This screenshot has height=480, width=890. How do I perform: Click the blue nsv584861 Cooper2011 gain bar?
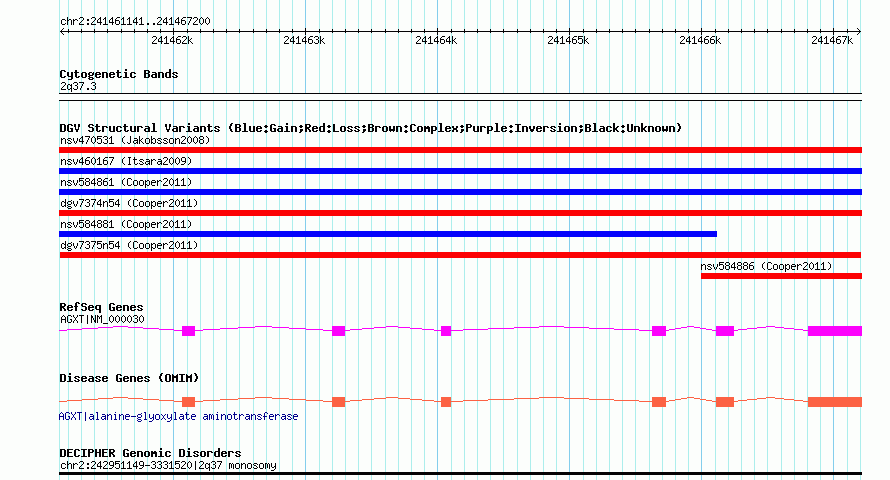tap(460, 192)
